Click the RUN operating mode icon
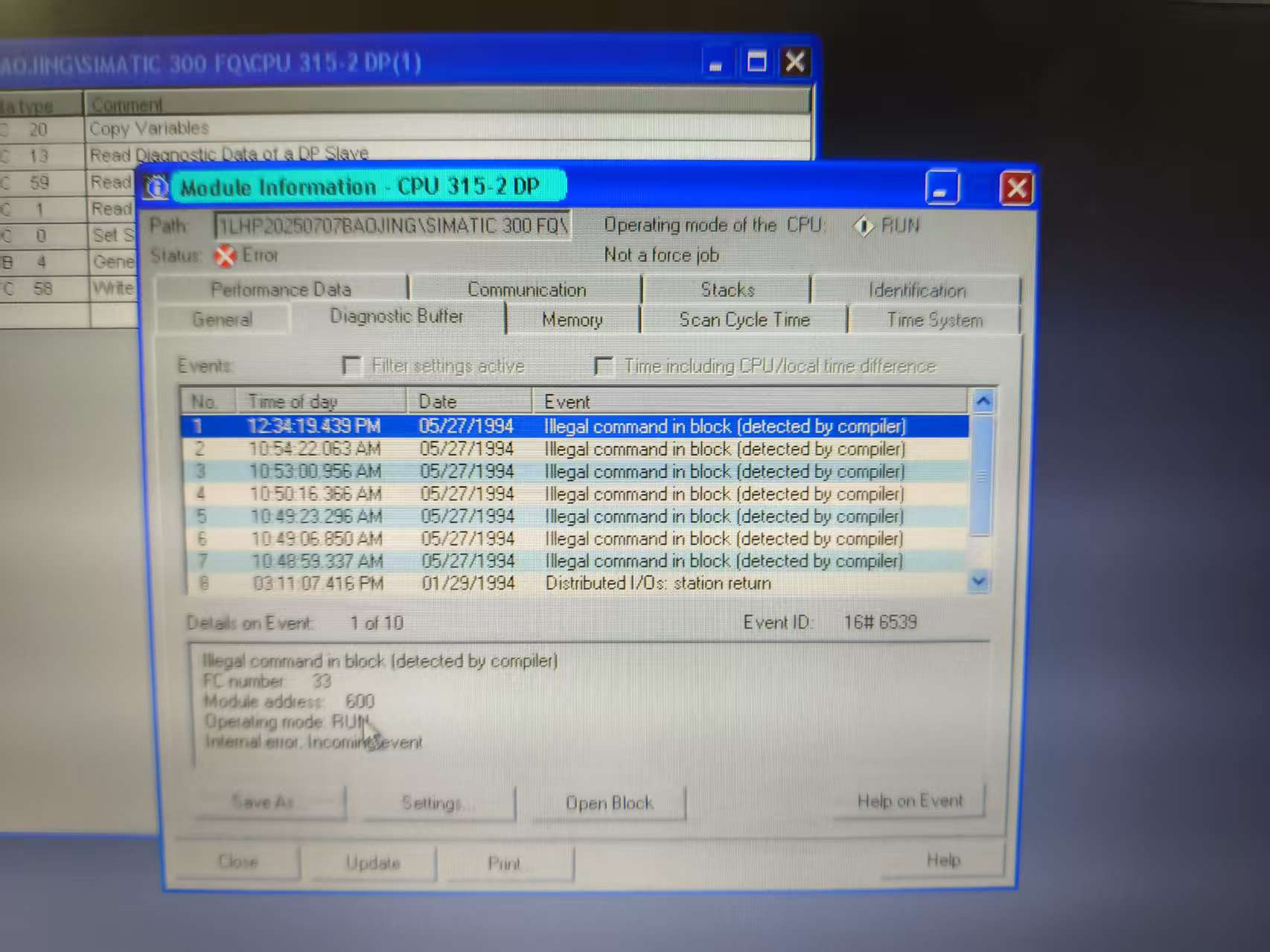The height and width of the screenshot is (952, 1270). pos(863,226)
